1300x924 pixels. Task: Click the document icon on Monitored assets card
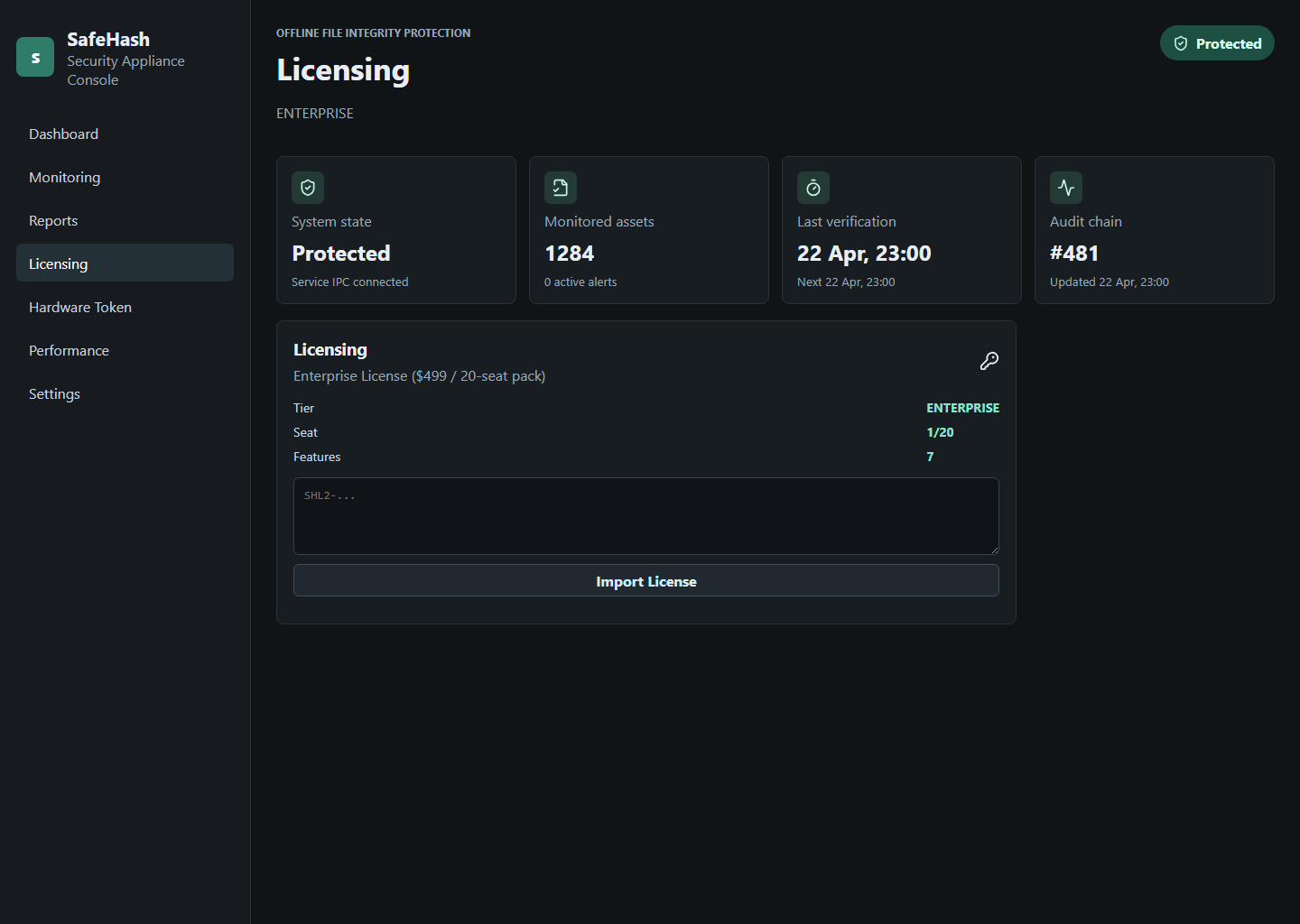coord(561,188)
